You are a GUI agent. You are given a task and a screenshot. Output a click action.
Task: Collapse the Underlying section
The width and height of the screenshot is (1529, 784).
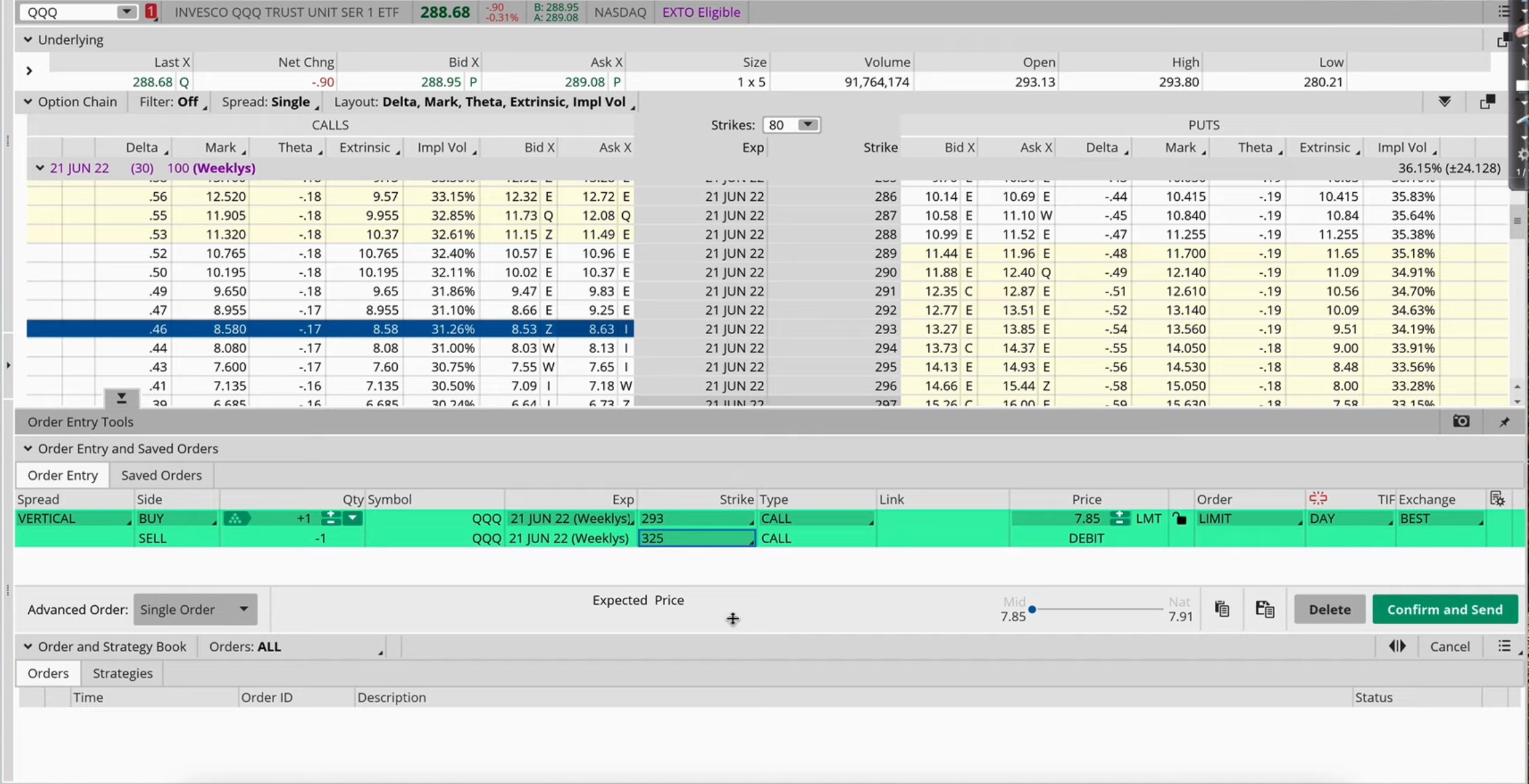click(x=27, y=40)
